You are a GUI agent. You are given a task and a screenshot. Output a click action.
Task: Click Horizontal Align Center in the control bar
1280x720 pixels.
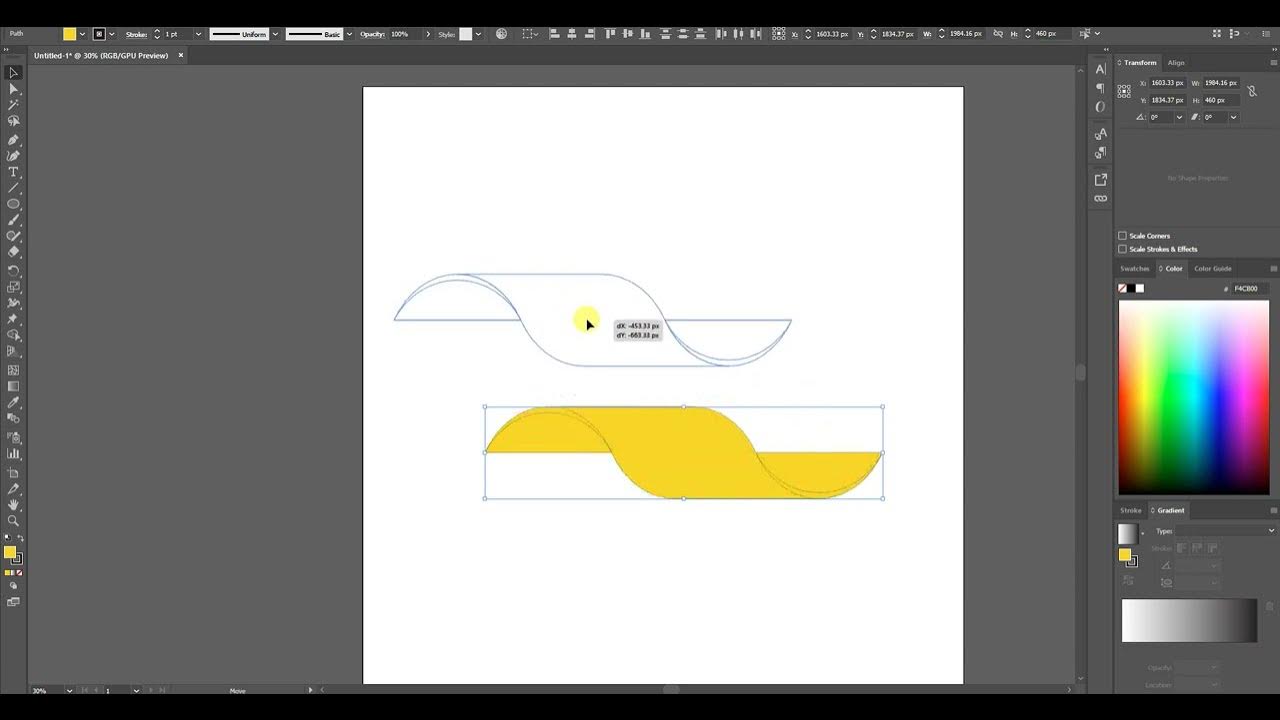[571, 33]
